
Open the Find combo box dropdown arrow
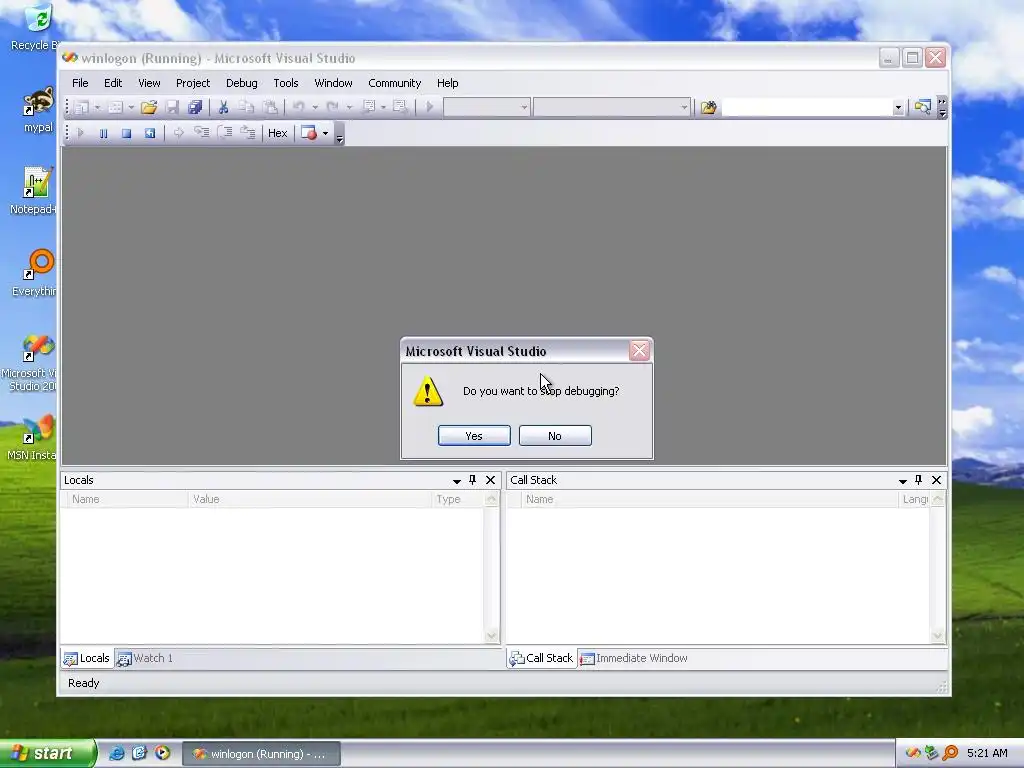[x=898, y=108]
